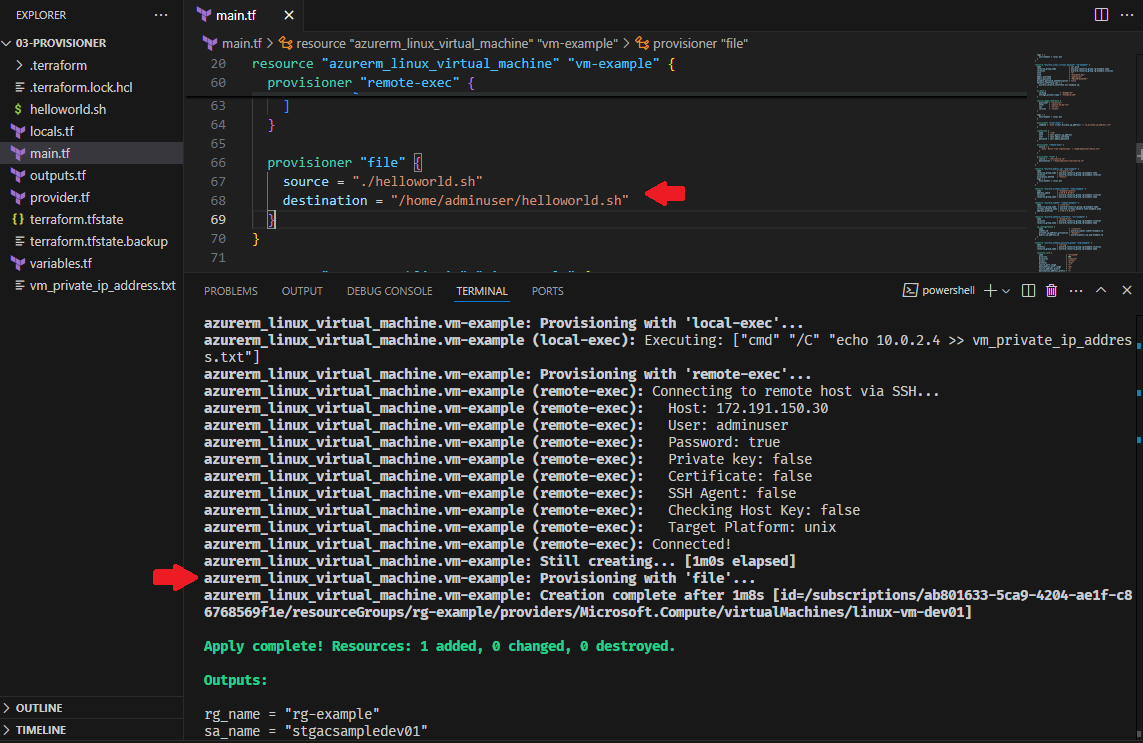Open variables.tf file
The image size is (1143, 743).
tap(61, 262)
